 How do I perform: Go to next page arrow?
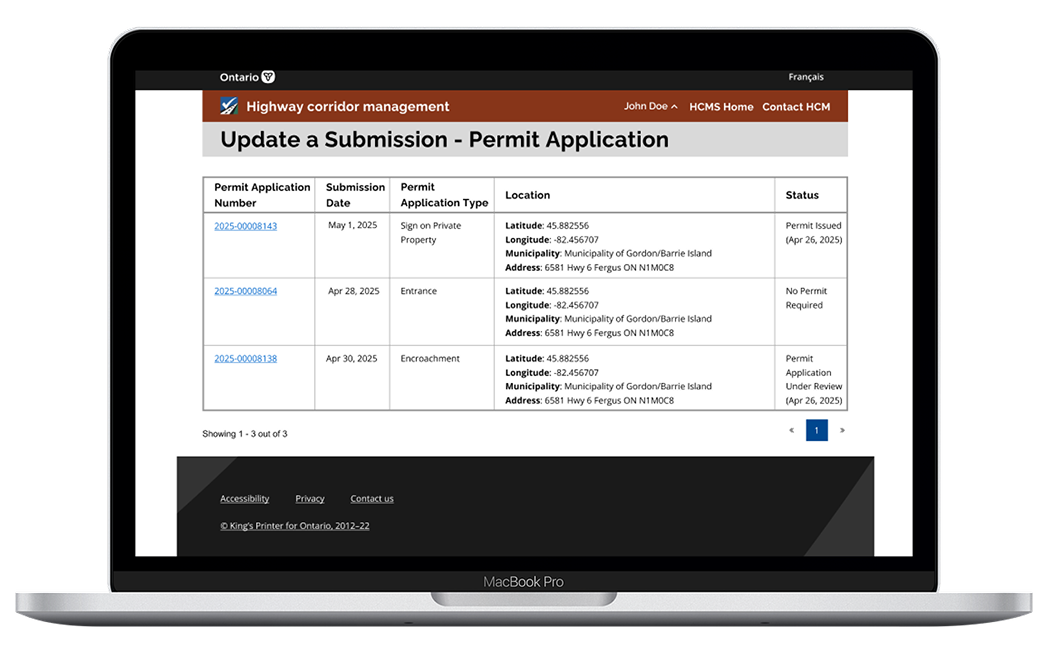coord(842,430)
